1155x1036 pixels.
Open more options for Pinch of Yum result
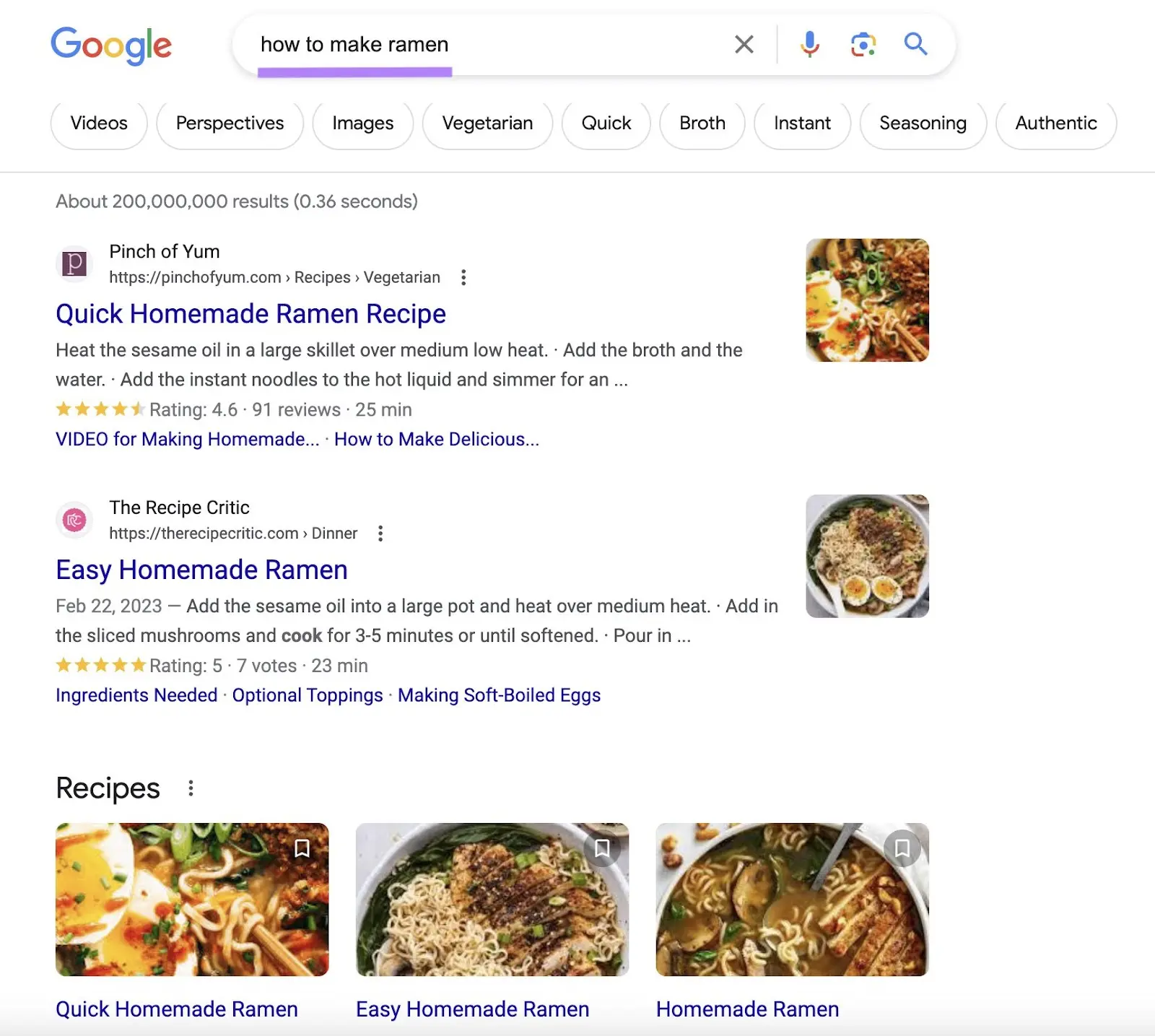tap(463, 277)
